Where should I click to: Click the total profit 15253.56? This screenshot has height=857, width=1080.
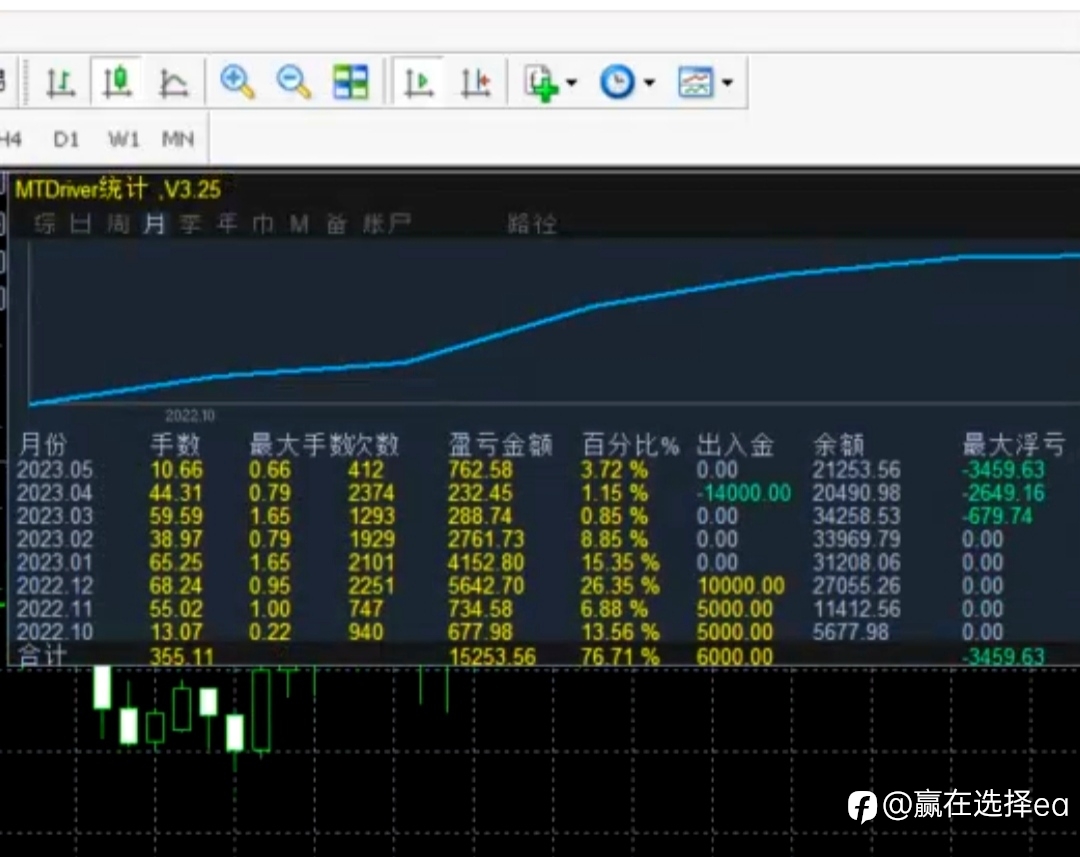[x=492, y=657]
